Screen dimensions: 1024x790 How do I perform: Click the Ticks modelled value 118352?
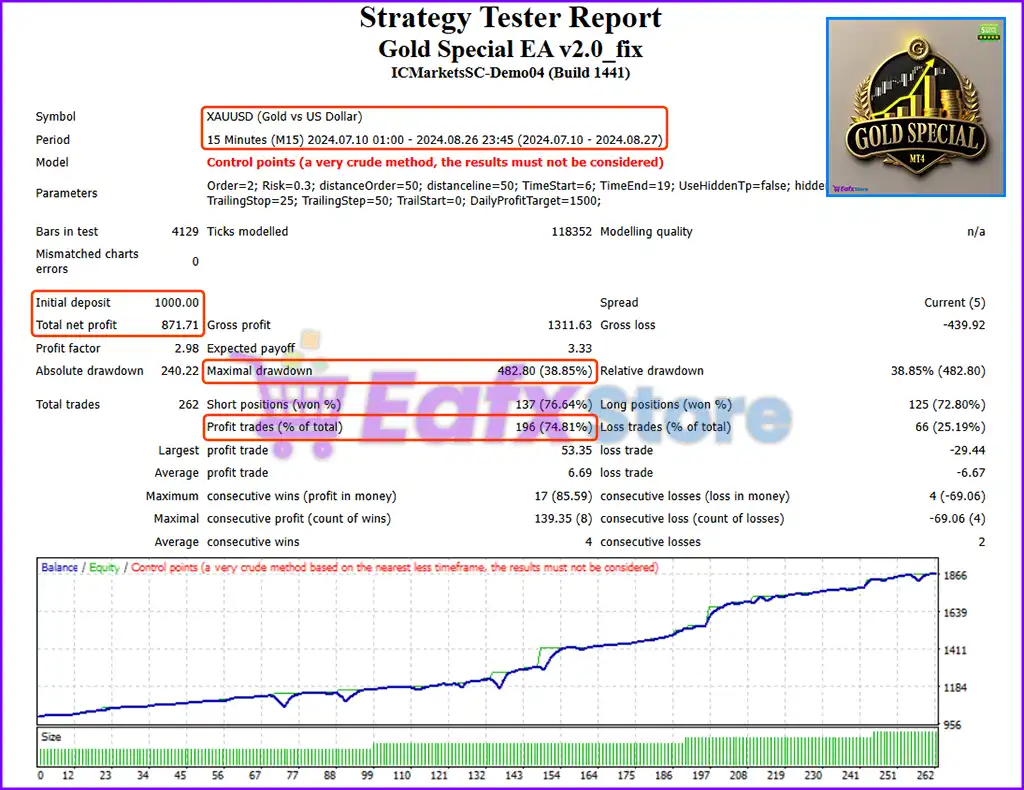[x=571, y=231]
